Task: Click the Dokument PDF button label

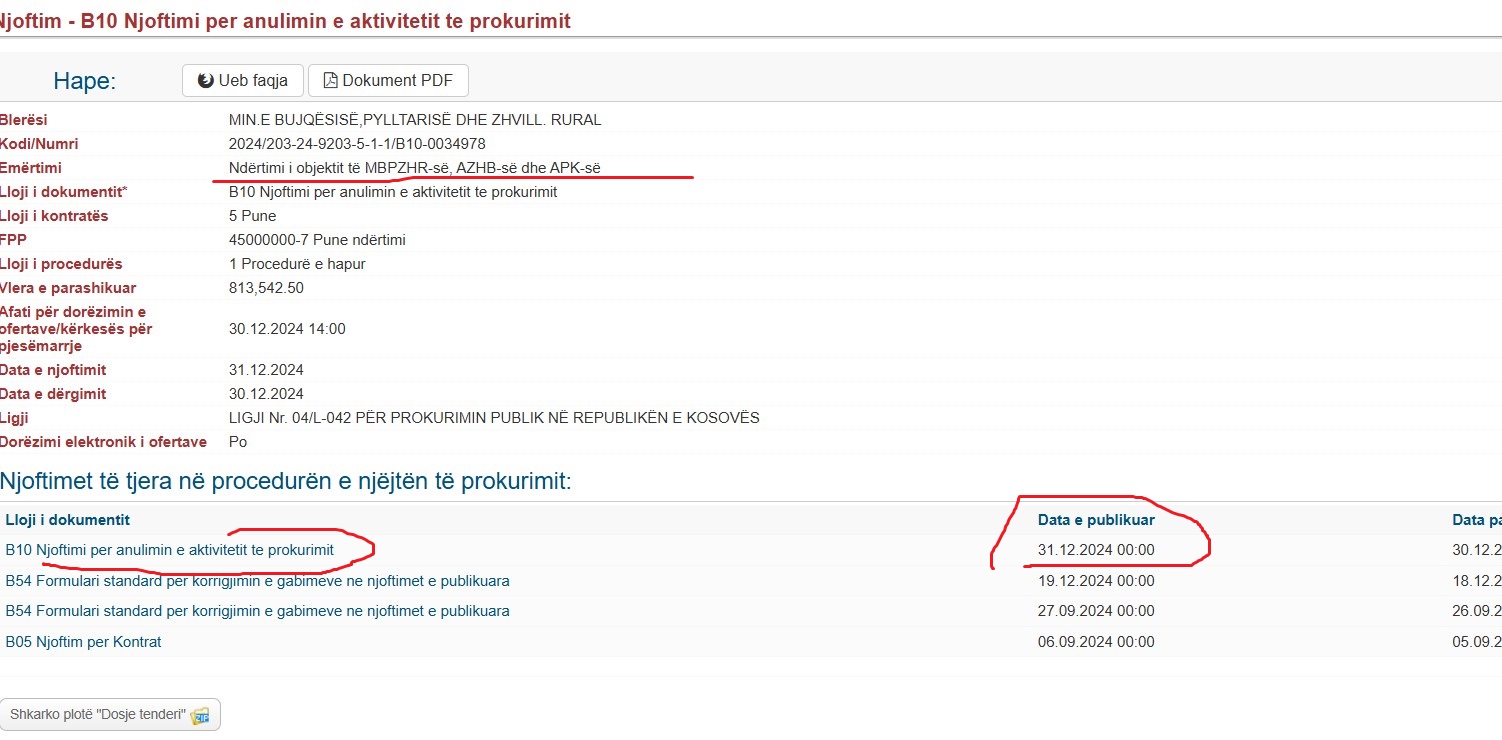Action: coord(397,81)
